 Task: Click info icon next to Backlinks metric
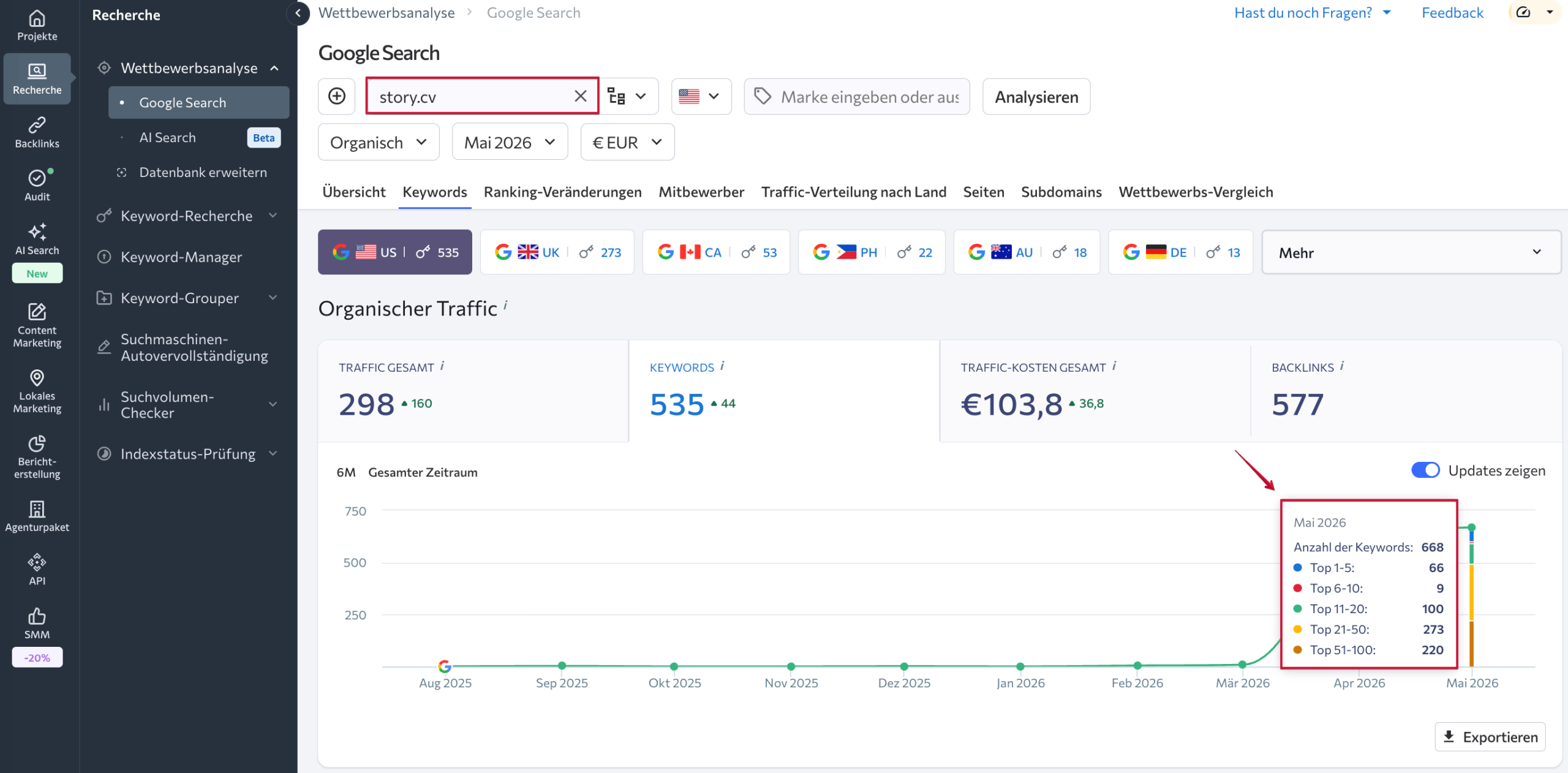pos(1342,366)
